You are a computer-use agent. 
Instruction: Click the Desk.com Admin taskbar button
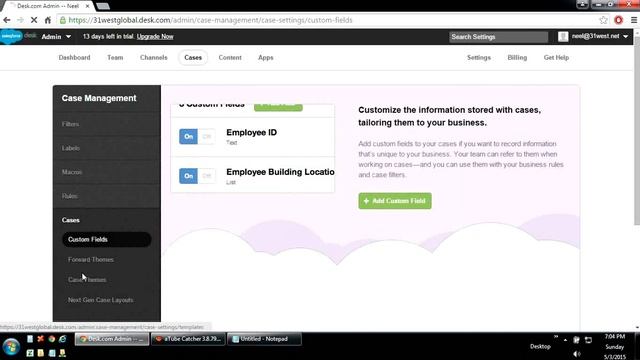pos(112,339)
